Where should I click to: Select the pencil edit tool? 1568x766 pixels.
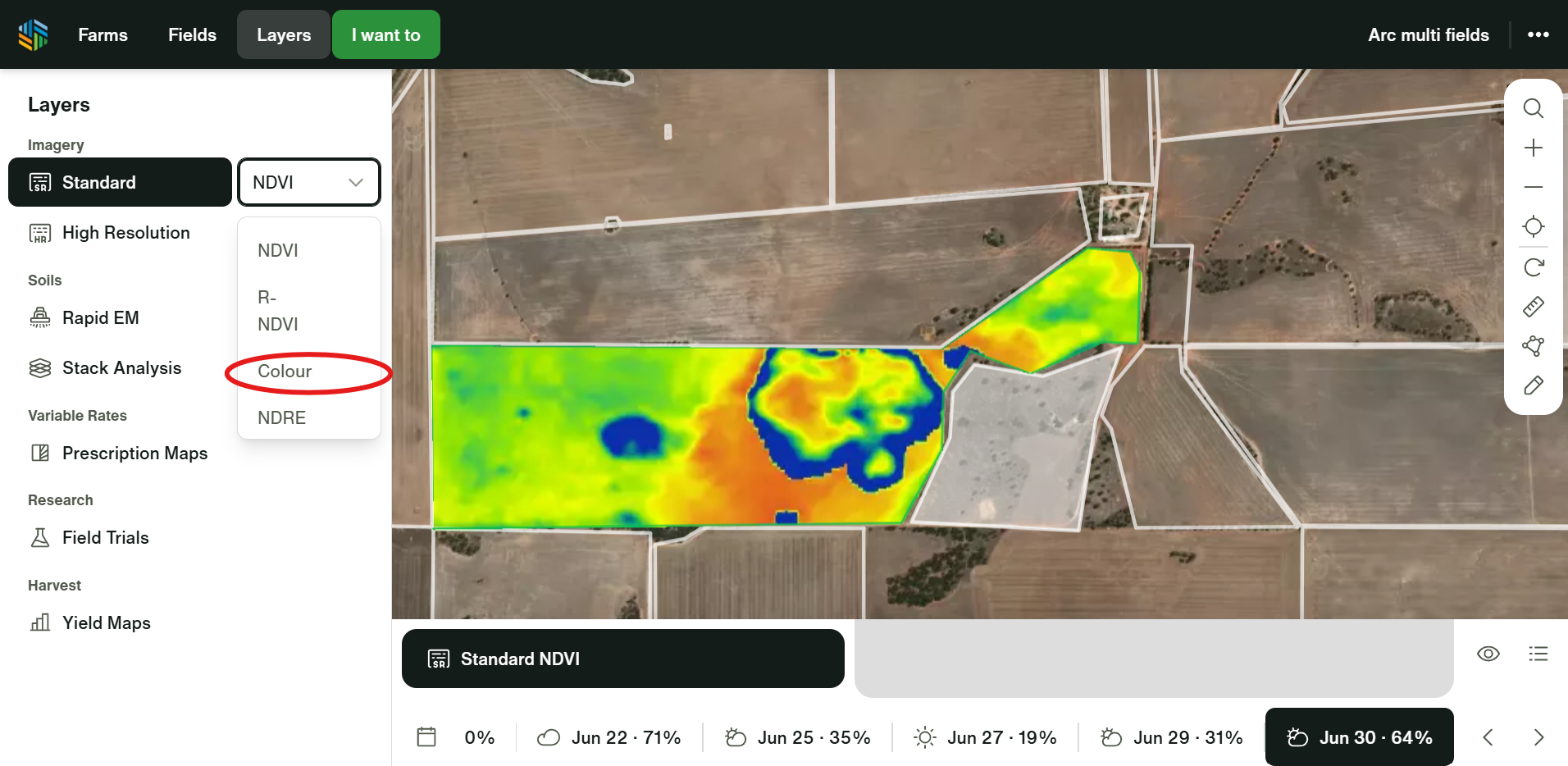click(x=1533, y=385)
